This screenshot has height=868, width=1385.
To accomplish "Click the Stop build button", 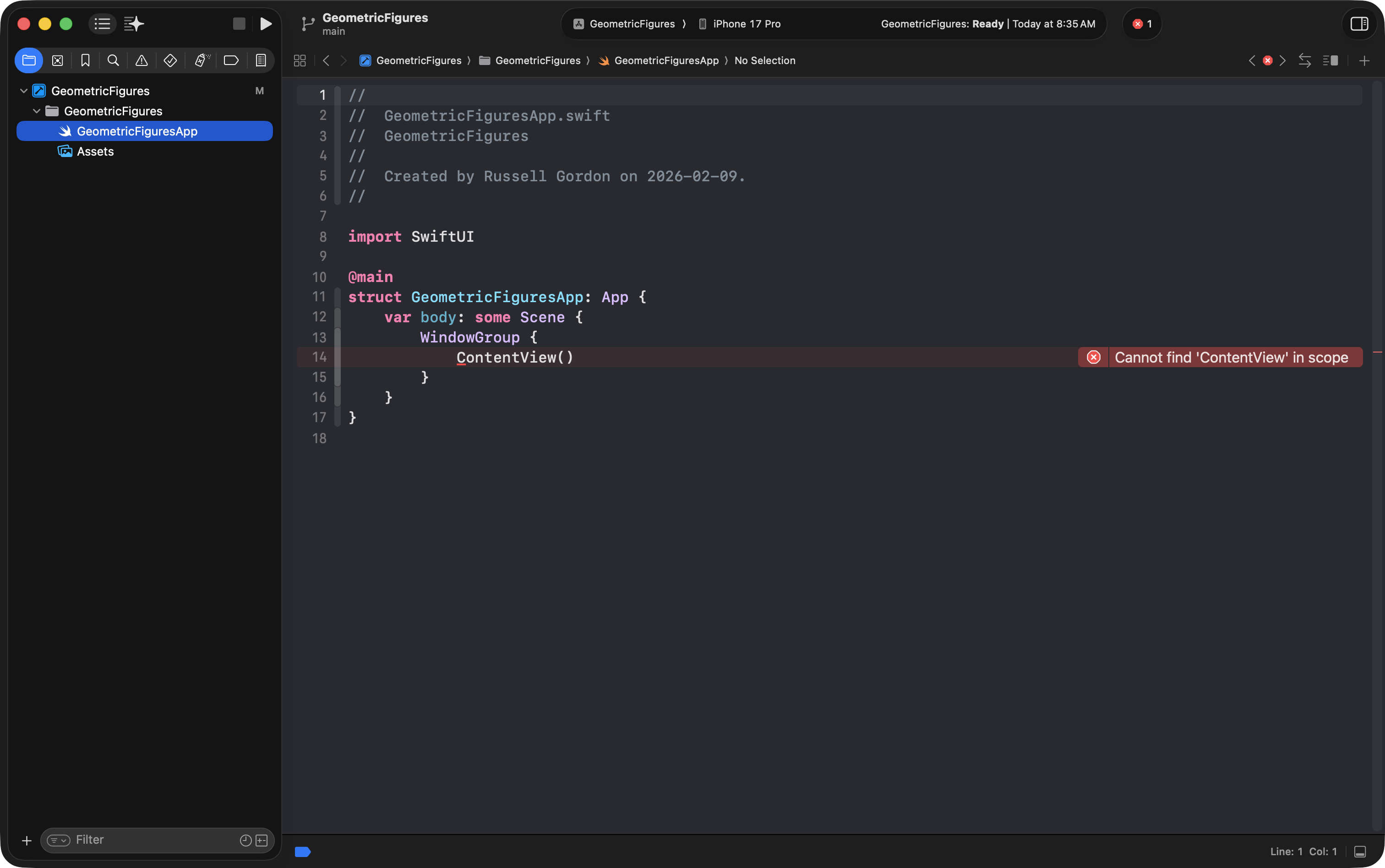I will pyautogui.click(x=239, y=23).
